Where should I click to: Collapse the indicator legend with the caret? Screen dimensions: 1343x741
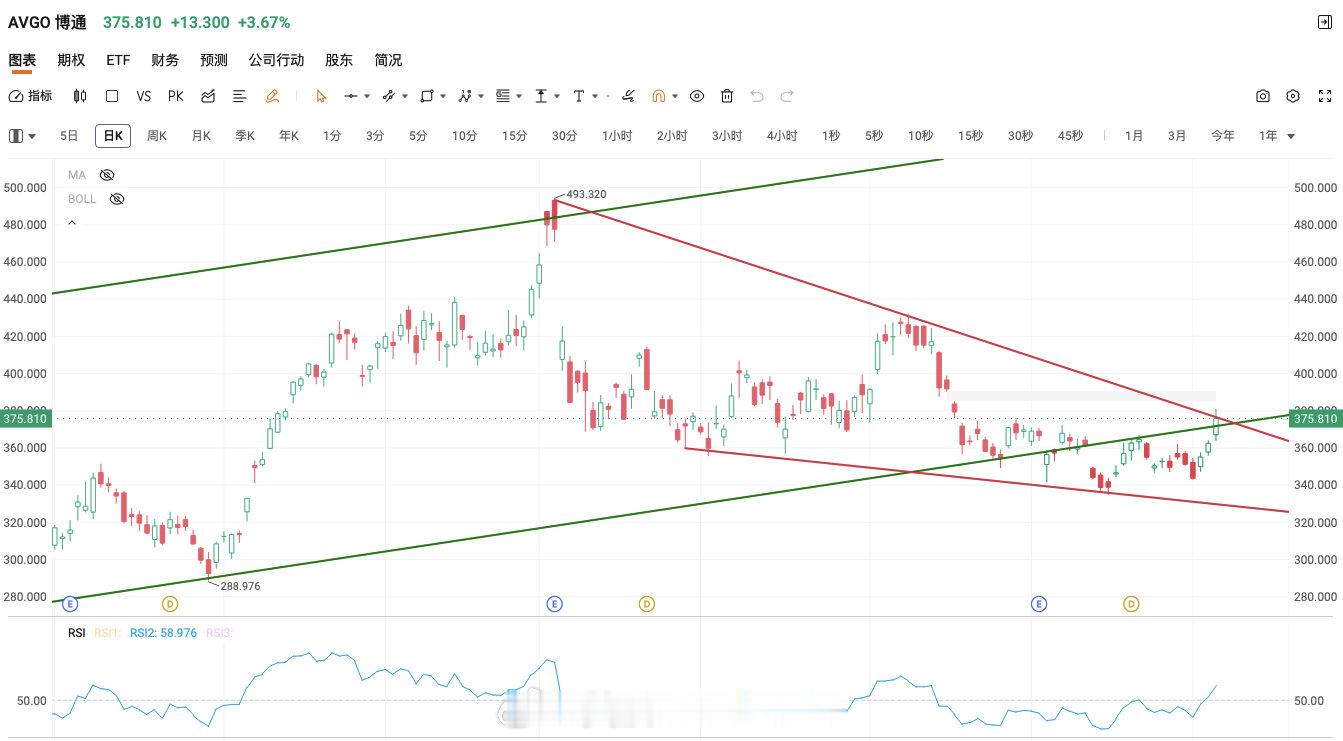coord(72,223)
